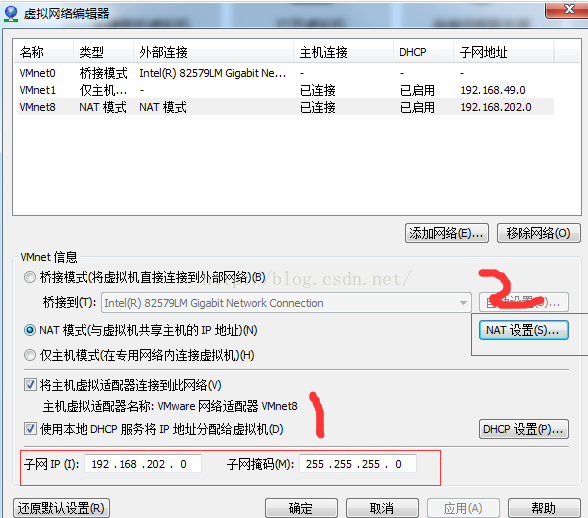Click 还原默认设置 button
Viewport: 588px width, 518px height.
point(61,508)
